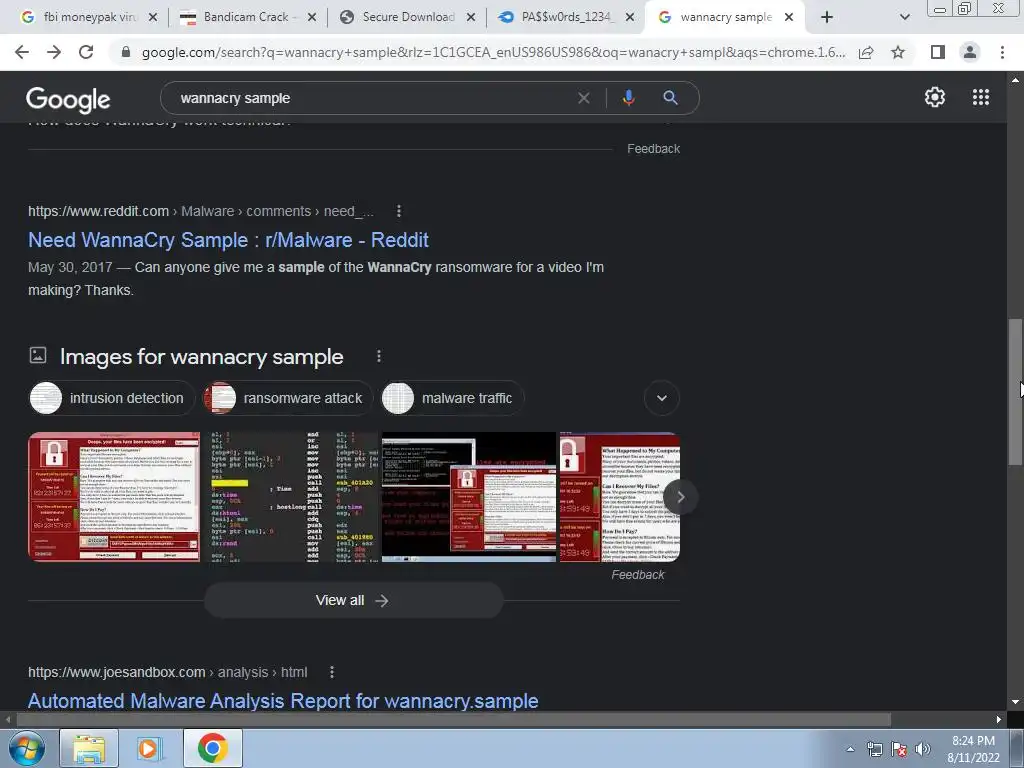Screen dimensions: 1024x768
Task: Close the wannacry sample tab
Action: click(789, 18)
